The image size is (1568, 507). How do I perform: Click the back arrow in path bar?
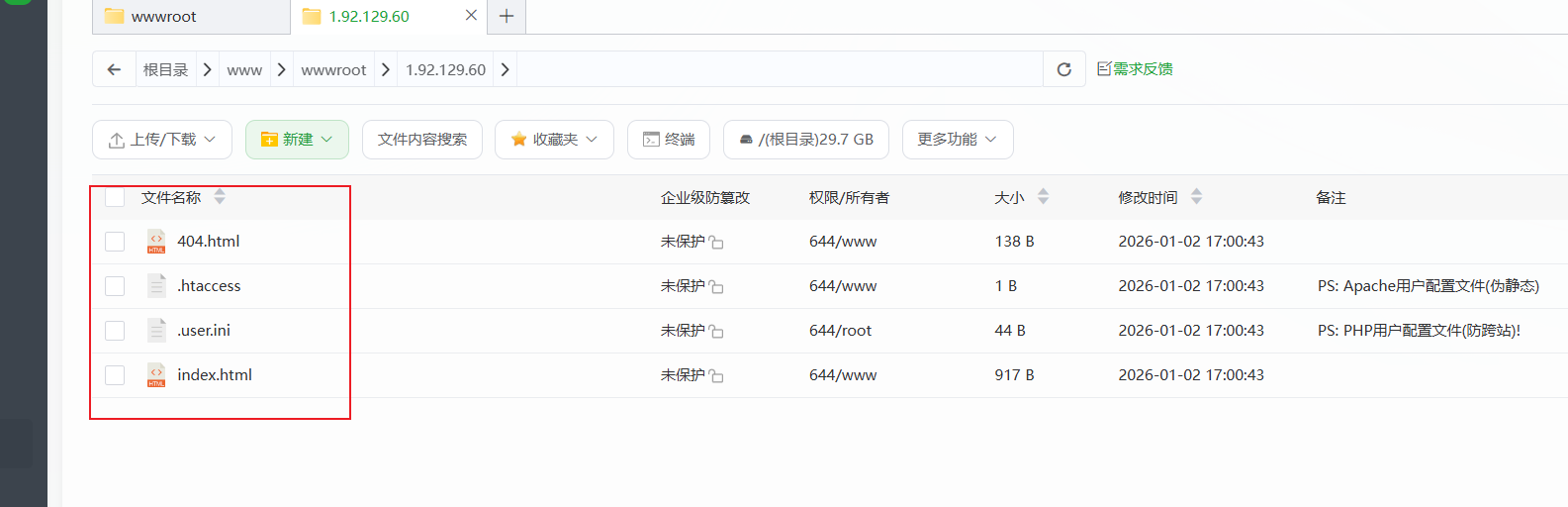(114, 69)
